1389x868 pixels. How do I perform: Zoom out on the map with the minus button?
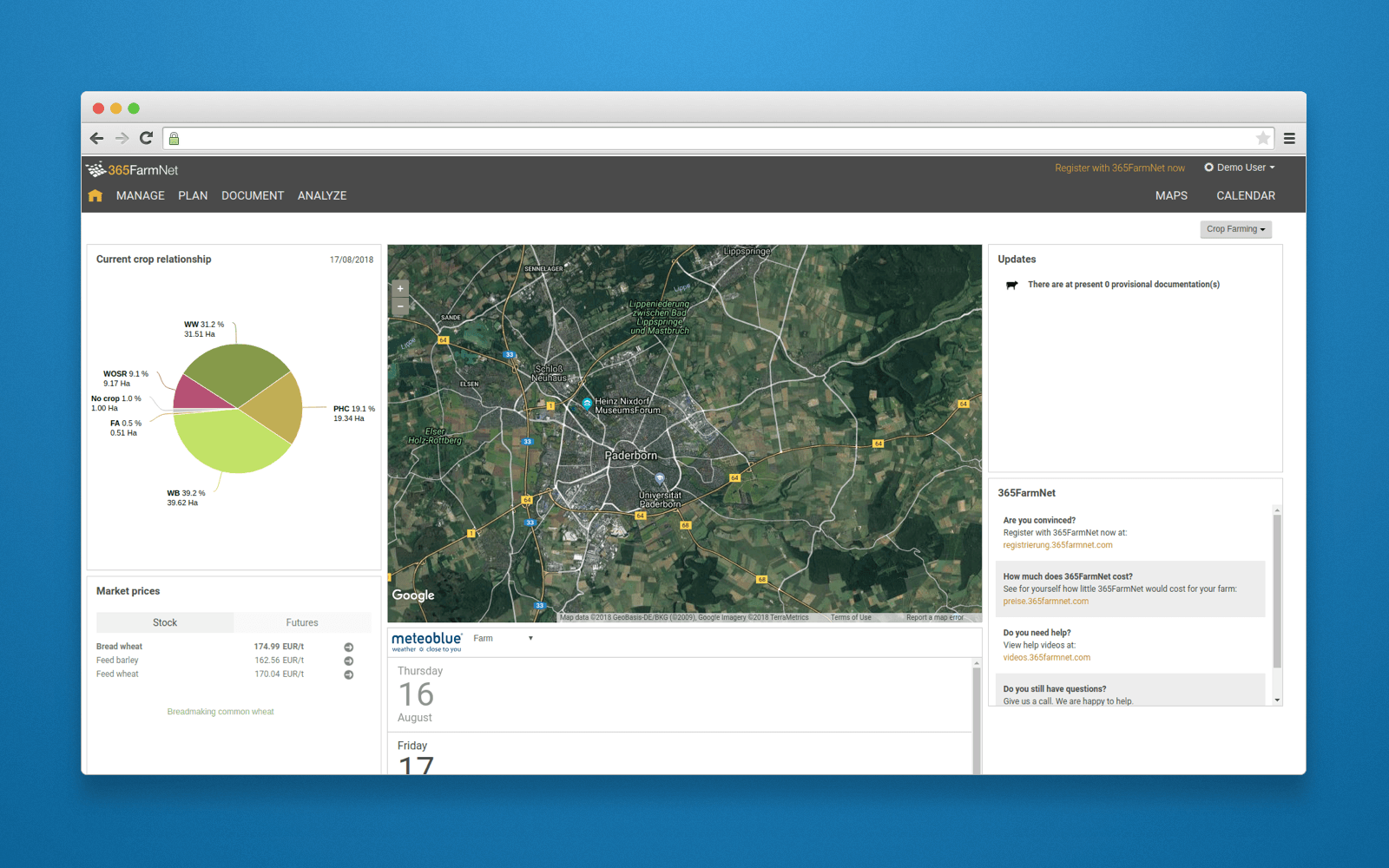tap(400, 306)
